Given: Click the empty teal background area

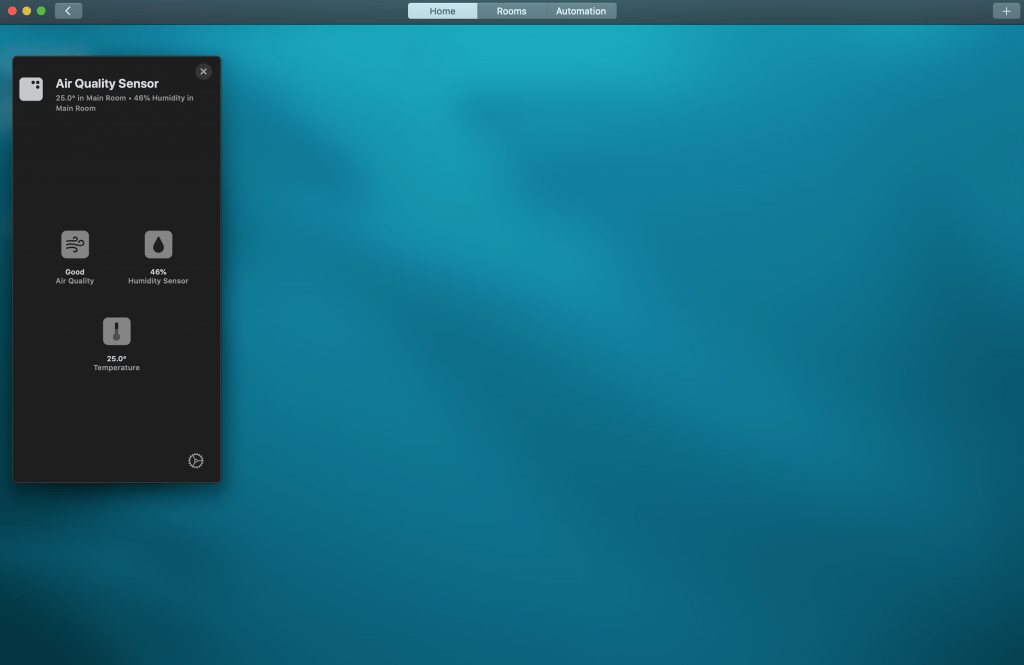Looking at the screenshot, I should (x=620, y=350).
